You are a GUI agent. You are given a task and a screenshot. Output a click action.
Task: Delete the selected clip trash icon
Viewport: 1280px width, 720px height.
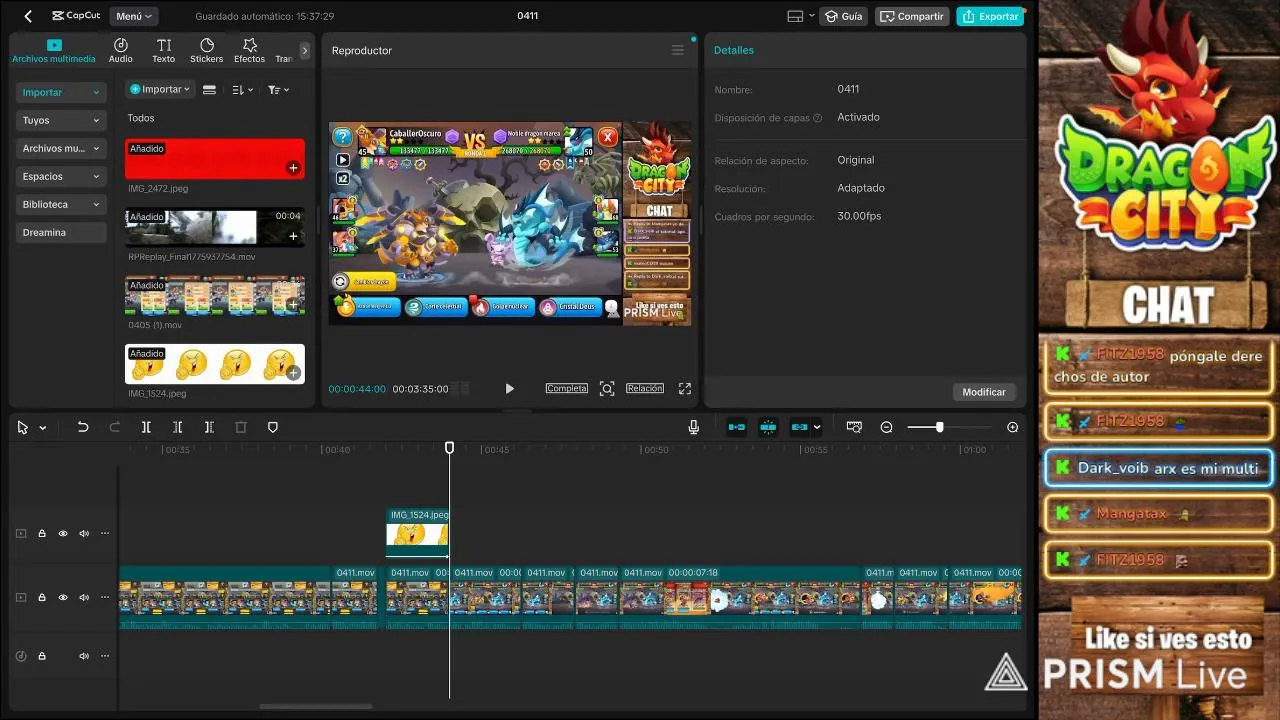click(241, 427)
